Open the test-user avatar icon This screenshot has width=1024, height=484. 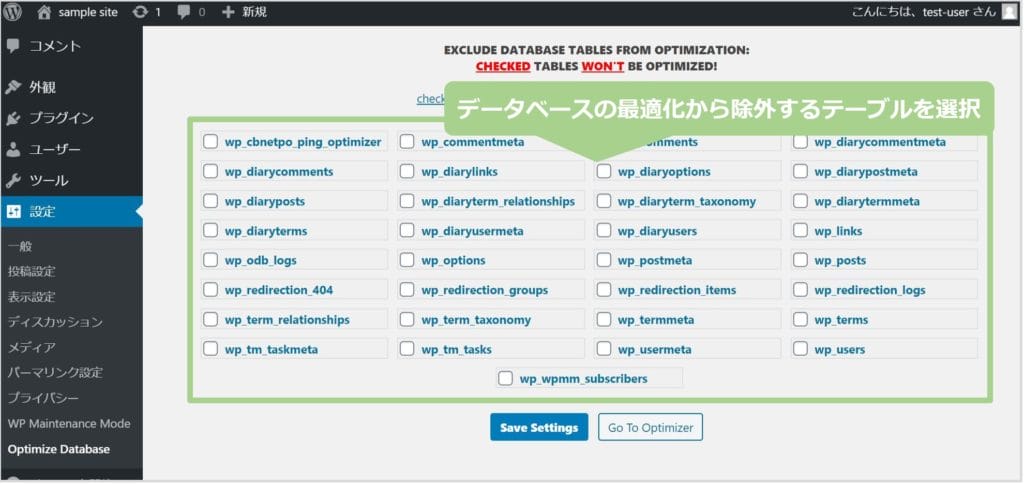(1009, 12)
